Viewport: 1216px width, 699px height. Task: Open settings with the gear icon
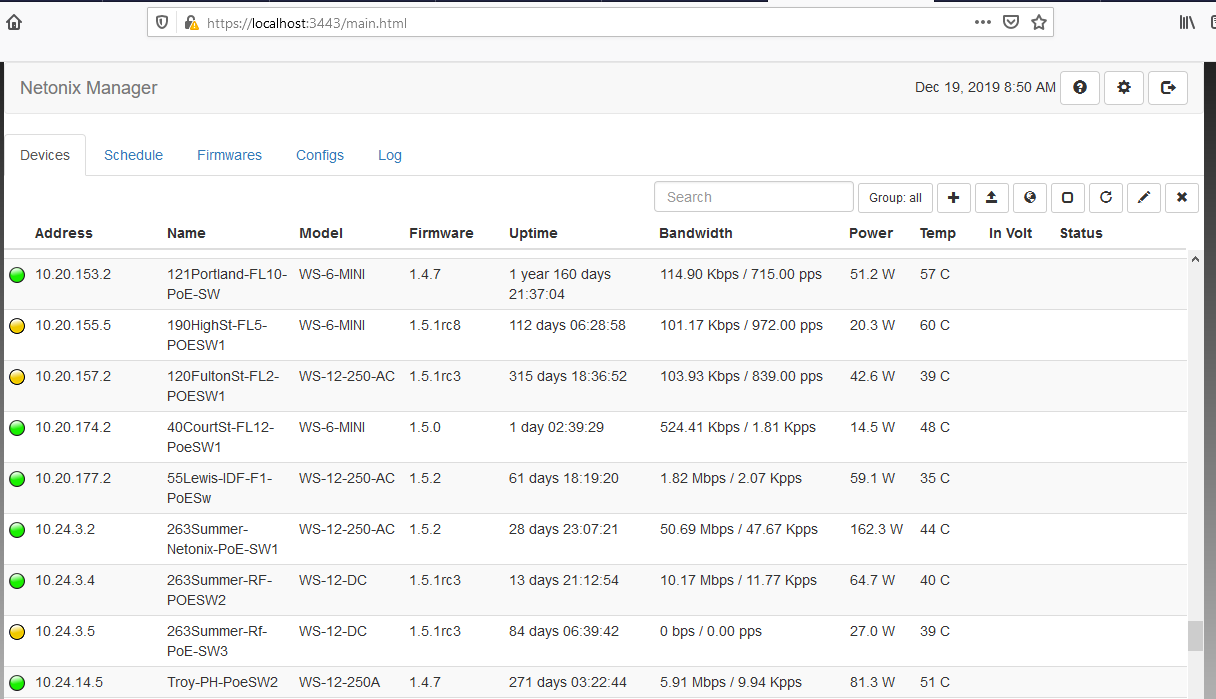1124,88
